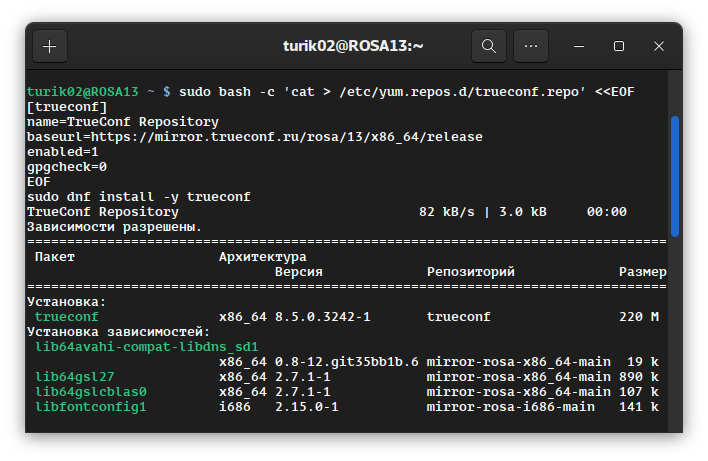Open the three-dot terminal menu
This screenshot has width=708, height=461.
pos(531,46)
